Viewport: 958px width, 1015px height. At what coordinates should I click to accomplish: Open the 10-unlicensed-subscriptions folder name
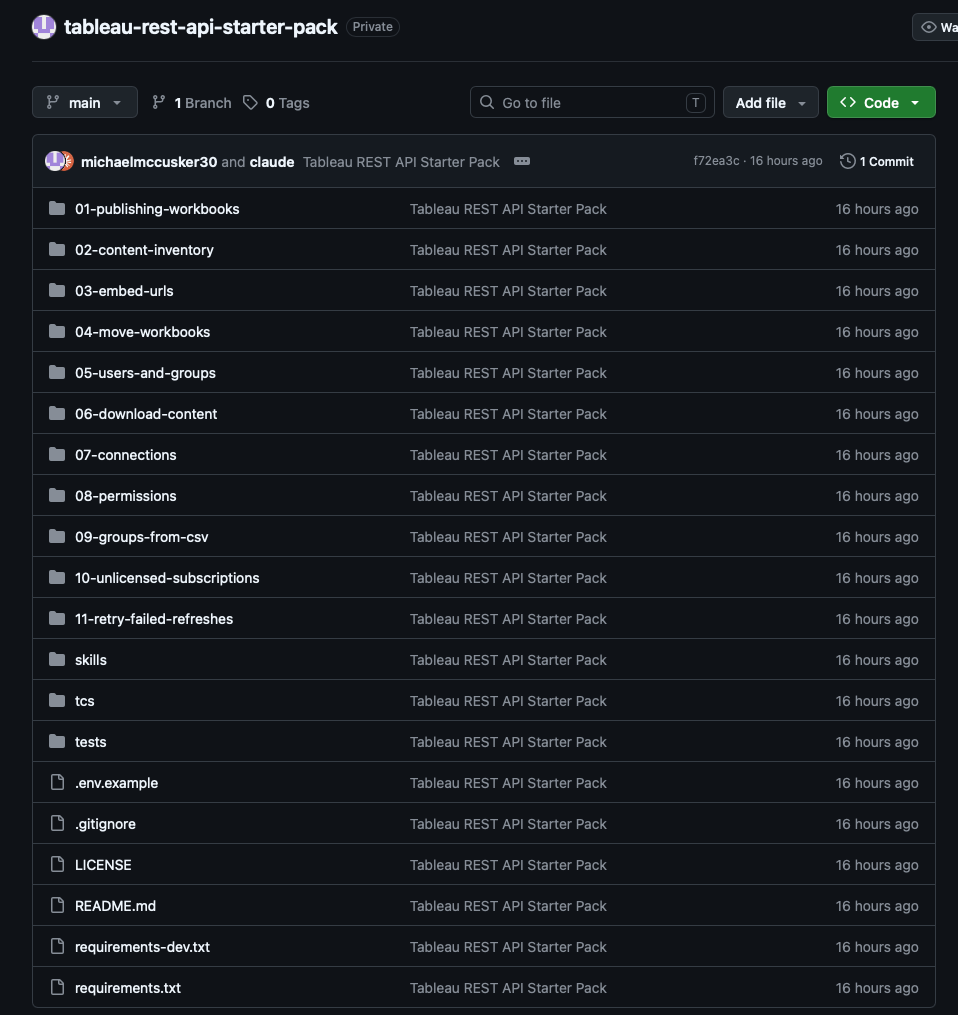pyautogui.click(x=167, y=577)
